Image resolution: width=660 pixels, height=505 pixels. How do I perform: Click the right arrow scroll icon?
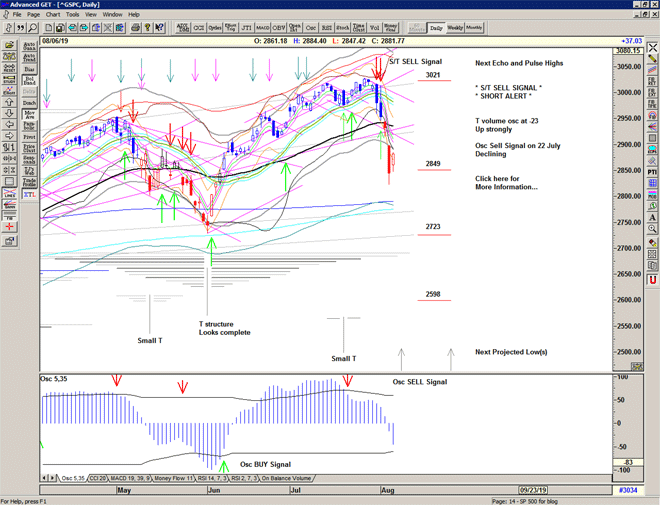pyautogui.click(x=10, y=136)
